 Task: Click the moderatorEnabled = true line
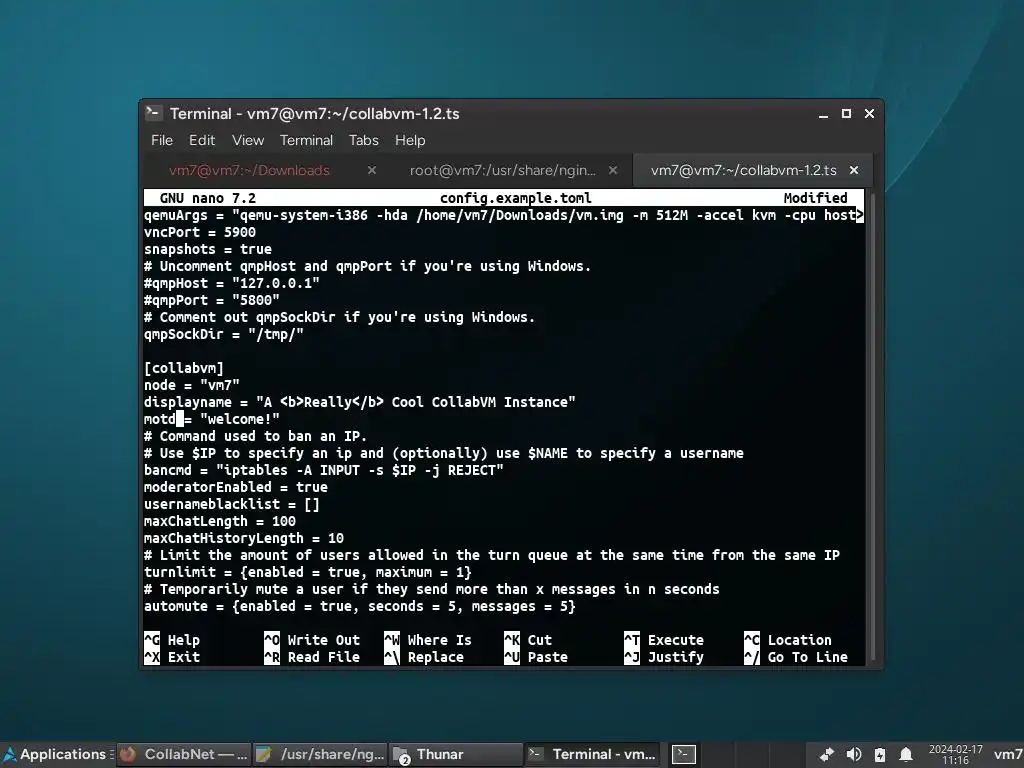pyautogui.click(x=236, y=487)
